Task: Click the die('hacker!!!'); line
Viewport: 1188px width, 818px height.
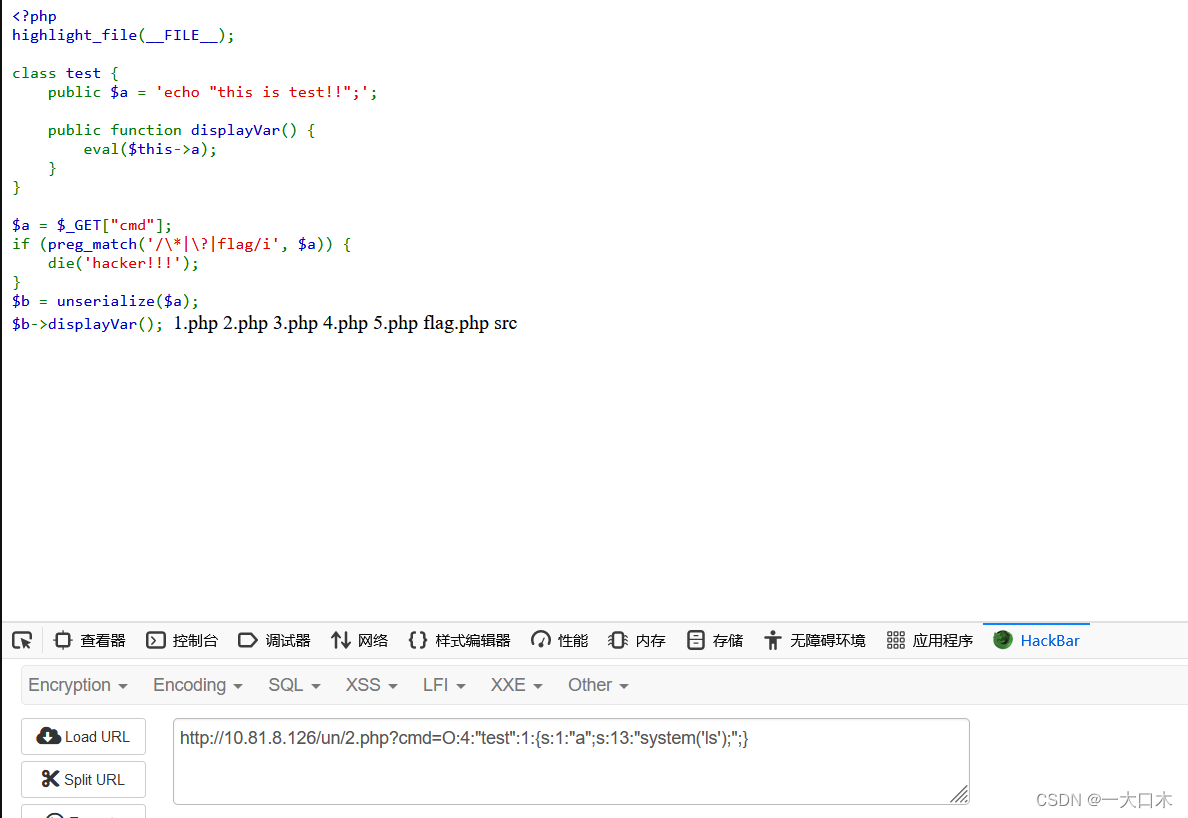Action: coord(123,263)
